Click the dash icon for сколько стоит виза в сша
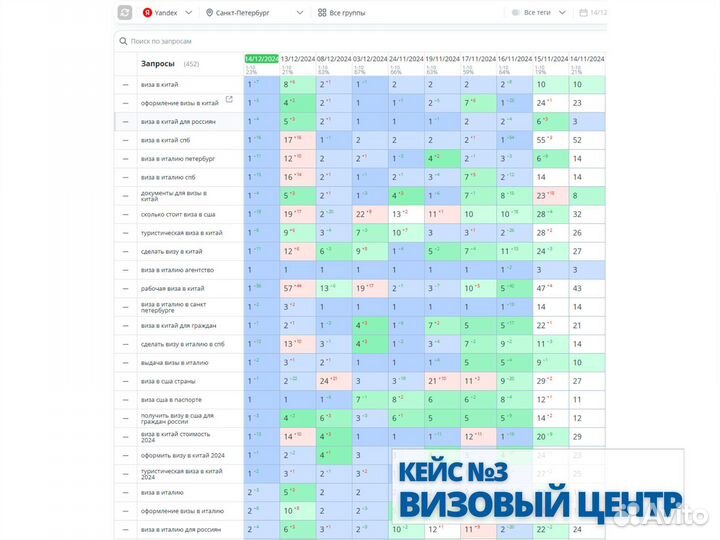The height and width of the screenshot is (540, 720). pyautogui.click(x=125, y=214)
